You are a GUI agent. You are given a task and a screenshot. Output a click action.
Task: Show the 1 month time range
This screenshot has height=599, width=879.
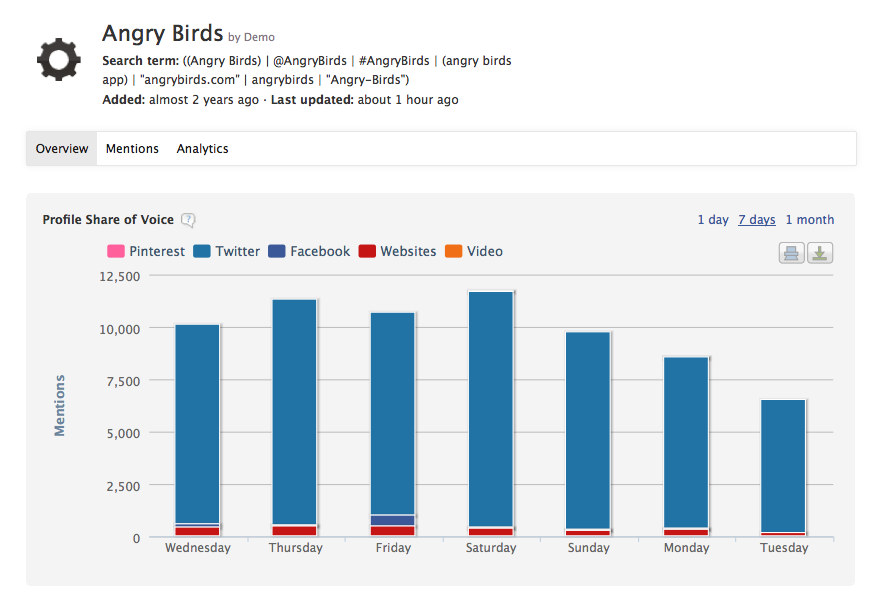(810, 220)
